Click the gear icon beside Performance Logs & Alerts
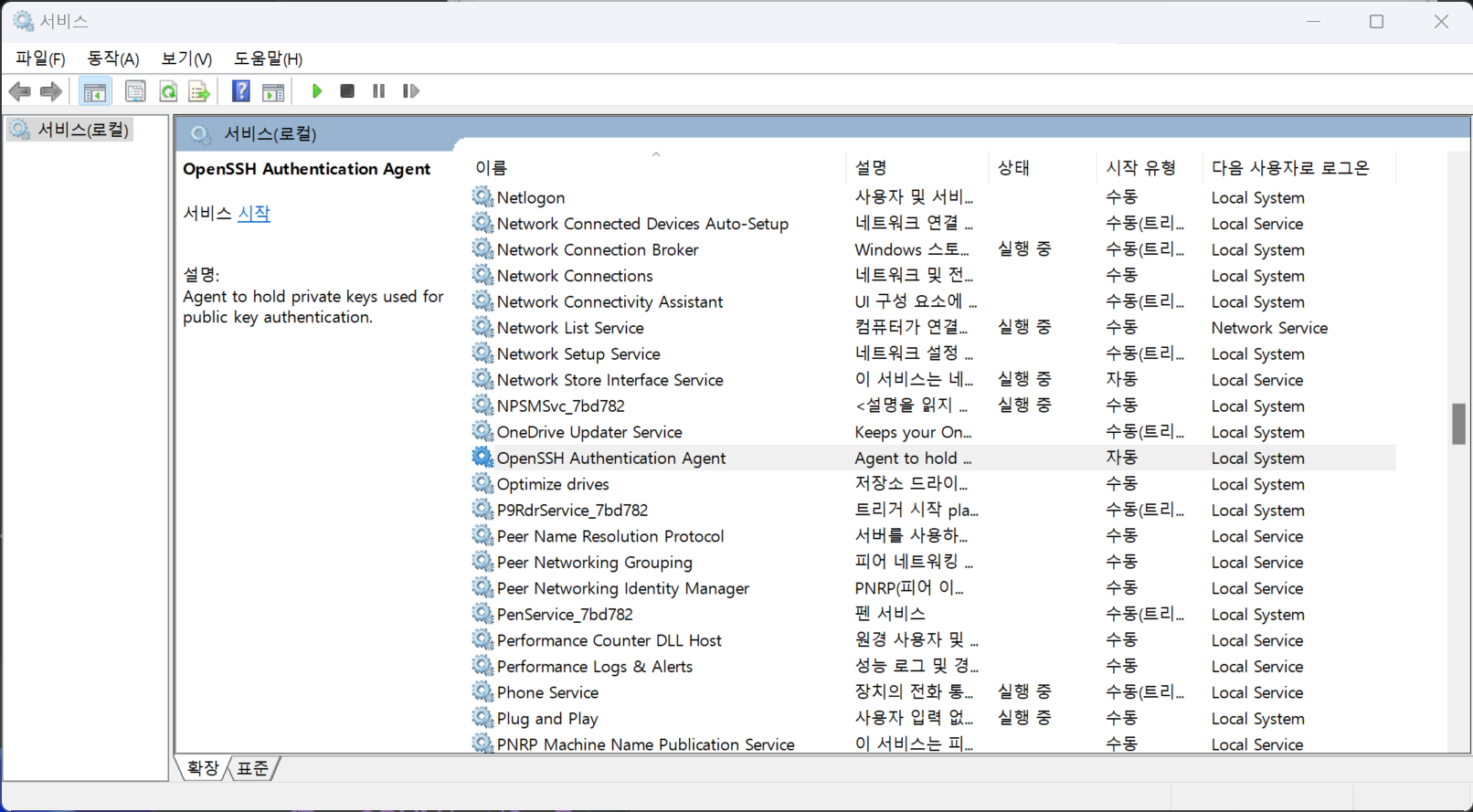The width and height of the screenshot is (1473, 812). (482, 666)
